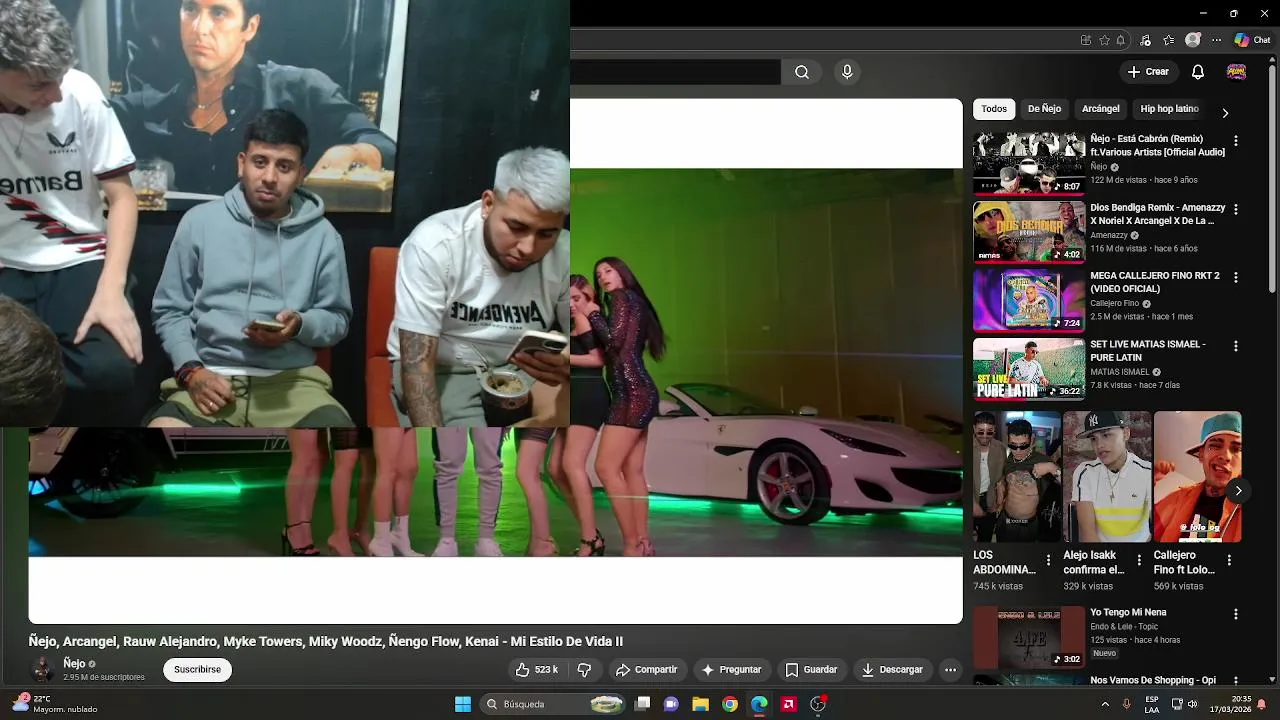Open options for LOS ABDOMINA short
The width and height of the screenshot is (1280, 720).
coord(1048,560)
